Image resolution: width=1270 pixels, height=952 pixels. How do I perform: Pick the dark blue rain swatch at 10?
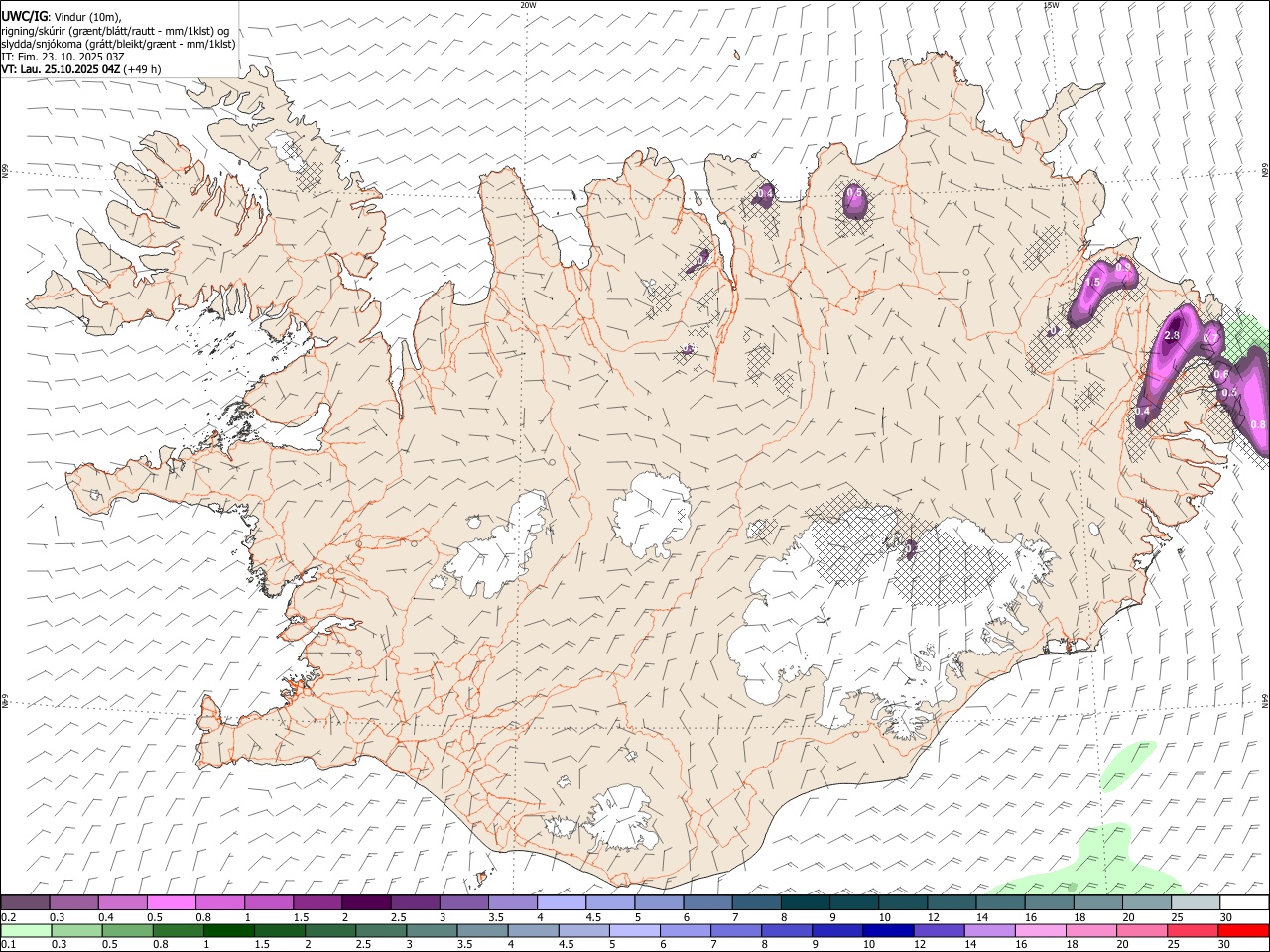[888, 930]
